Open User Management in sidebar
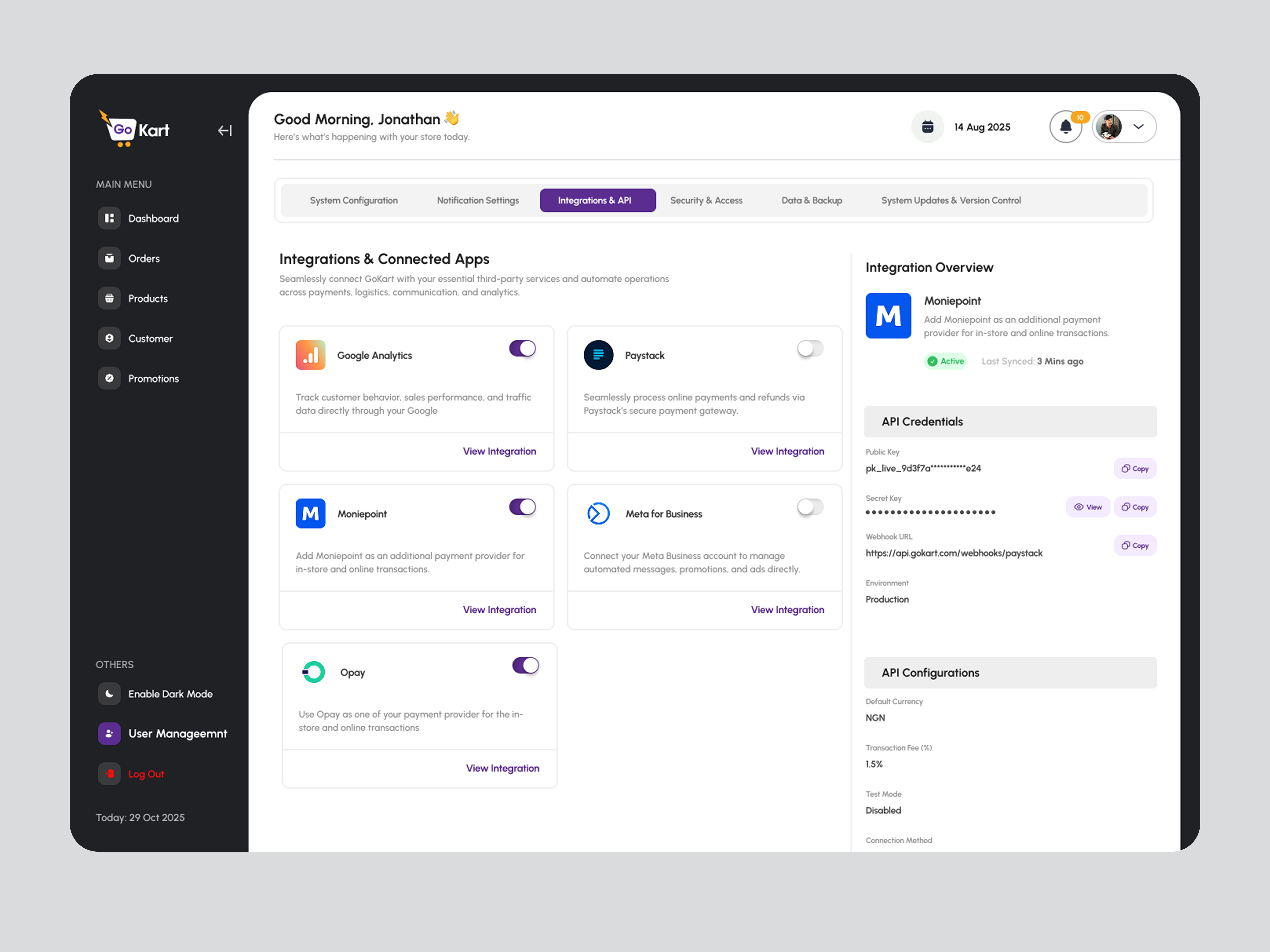The height and width of the screenshot is (952, 1270). [x=162, y=734]
